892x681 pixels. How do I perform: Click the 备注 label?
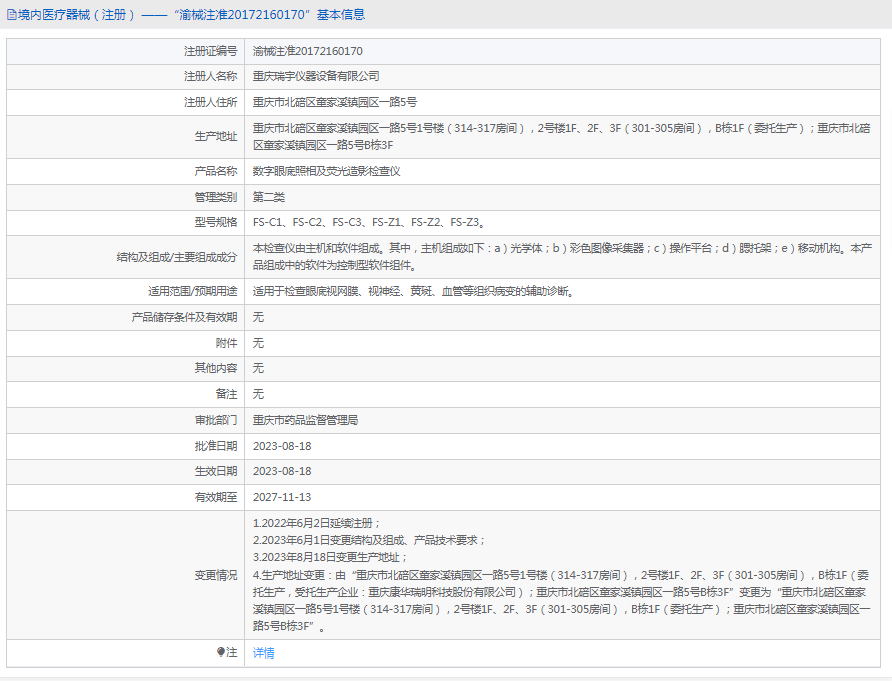pyautogui.click(x=226, y=394)
